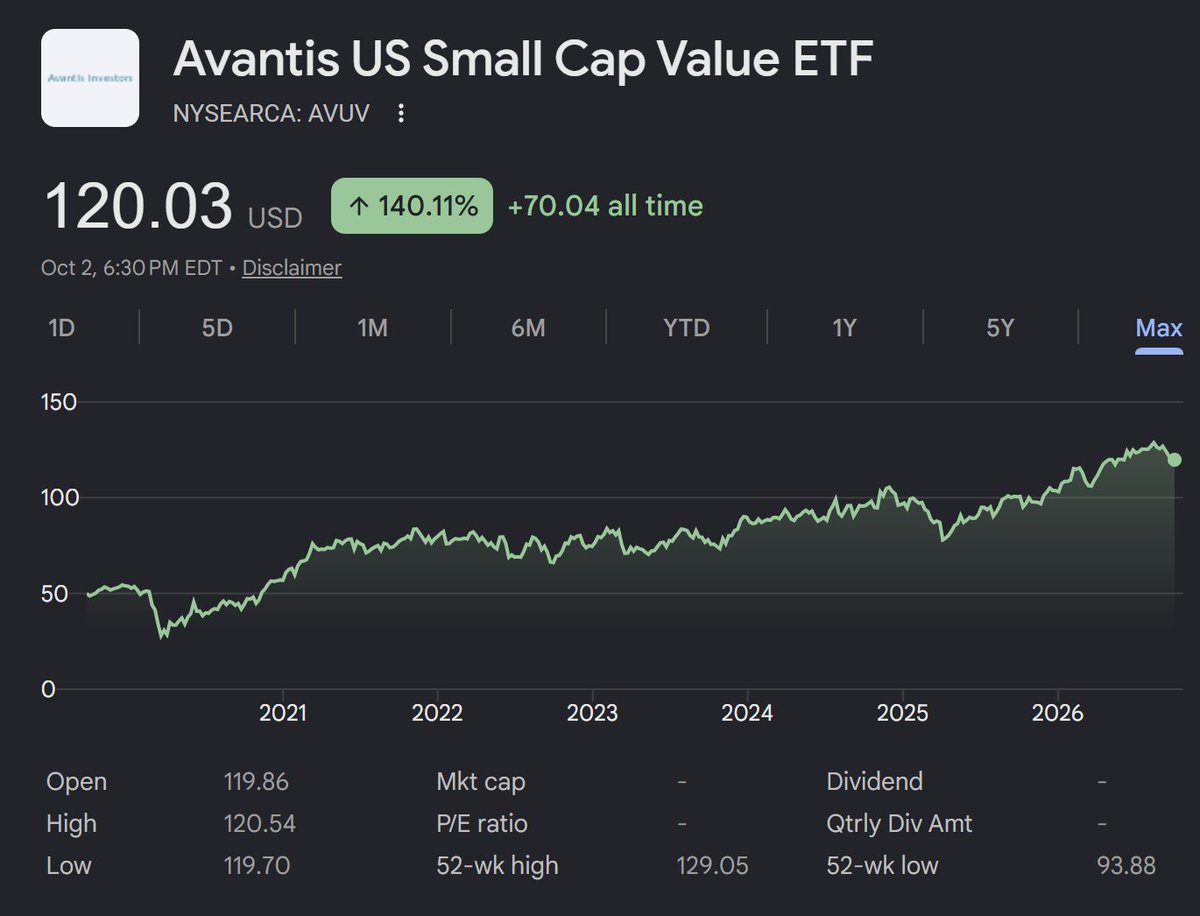Click the Max time range tab

[x=1159, y=328]
